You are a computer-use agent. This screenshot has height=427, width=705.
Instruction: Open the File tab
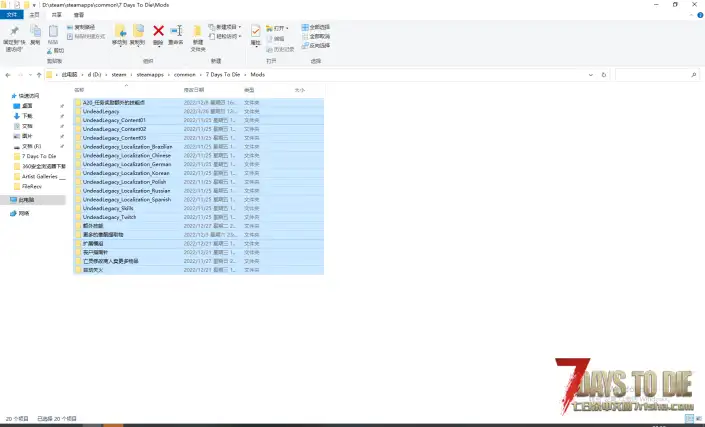pyautogui.click(x=14, y=15)
